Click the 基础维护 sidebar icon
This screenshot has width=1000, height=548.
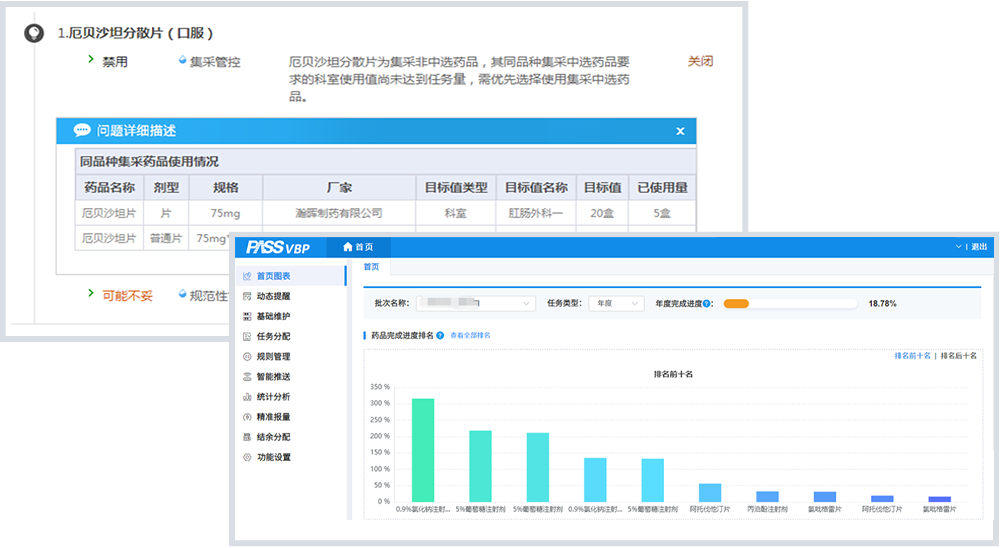247,316
